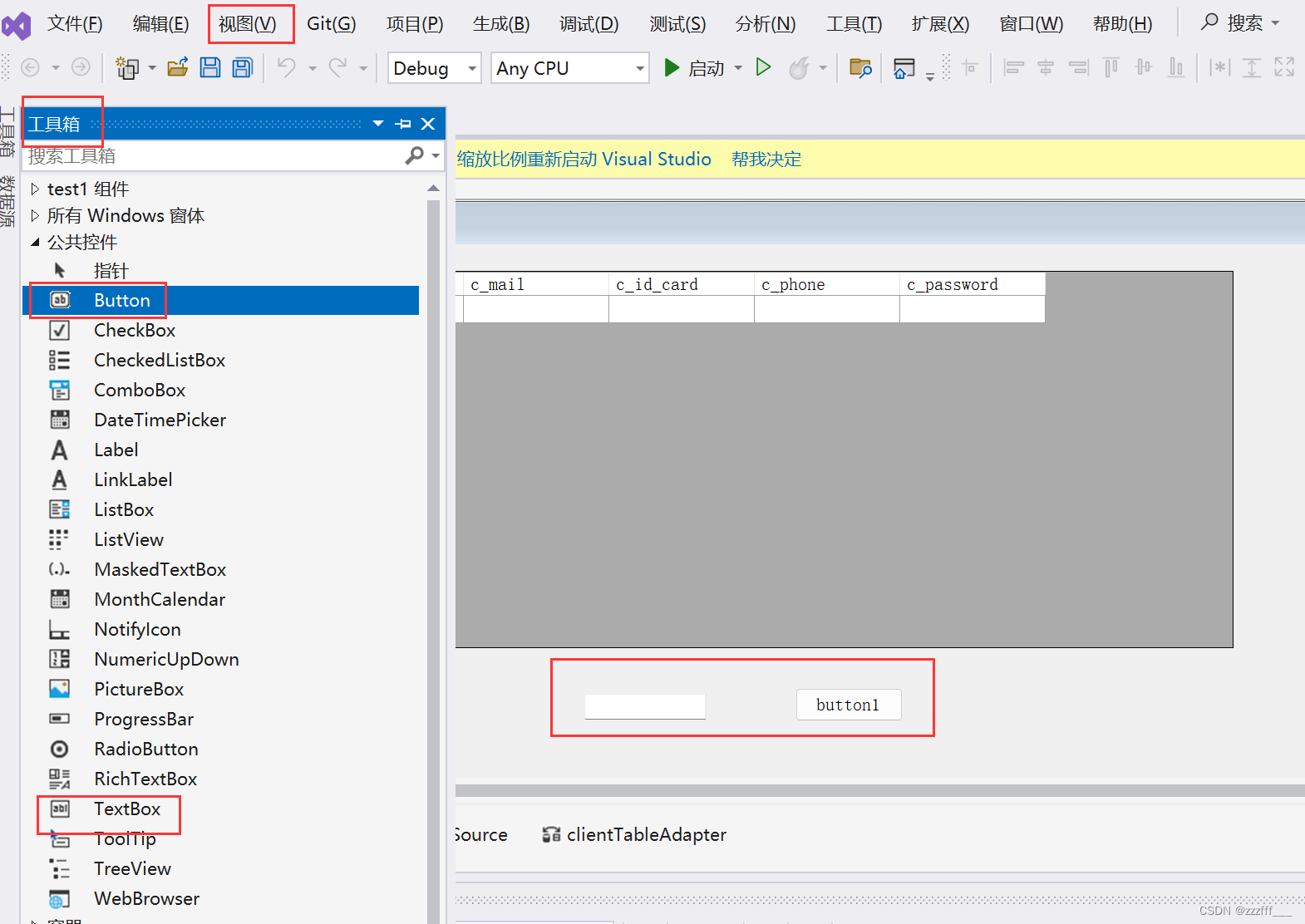Open the 工具(T) menu

point(854,23)
